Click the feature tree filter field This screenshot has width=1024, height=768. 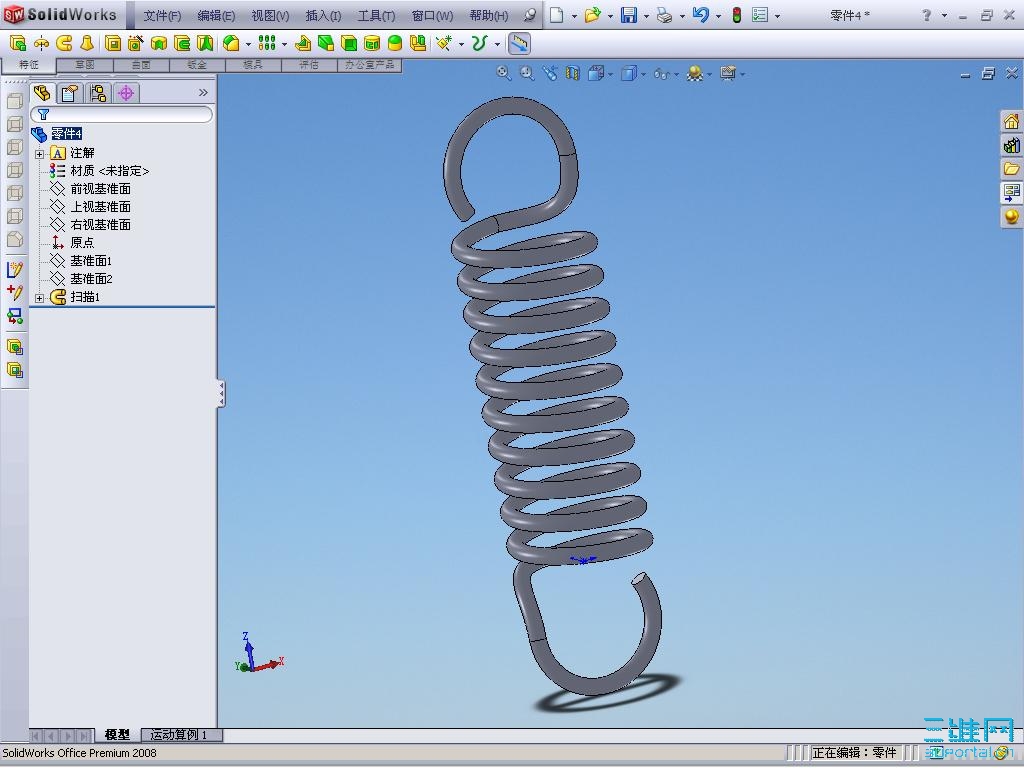pos(121,114)
